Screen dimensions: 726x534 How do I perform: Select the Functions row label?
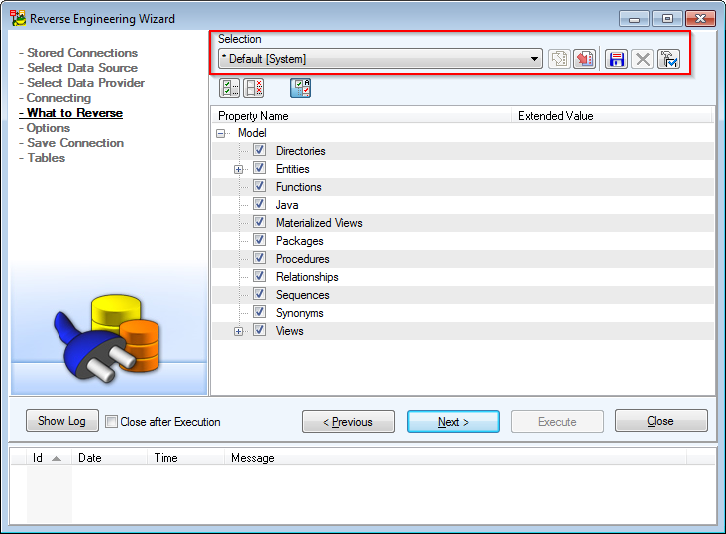coord(299,187)
